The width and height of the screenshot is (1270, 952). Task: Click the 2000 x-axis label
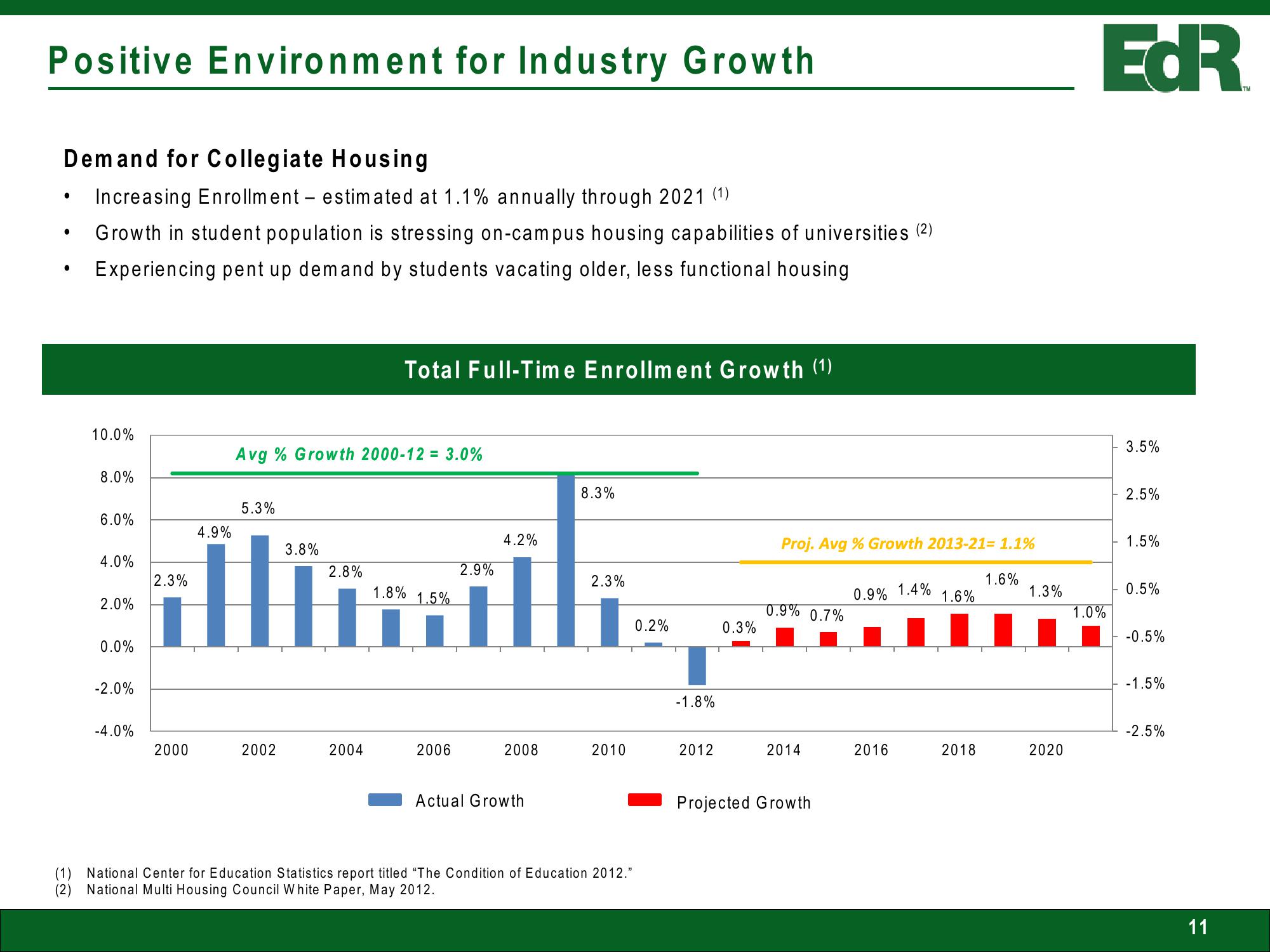point(171,750)
